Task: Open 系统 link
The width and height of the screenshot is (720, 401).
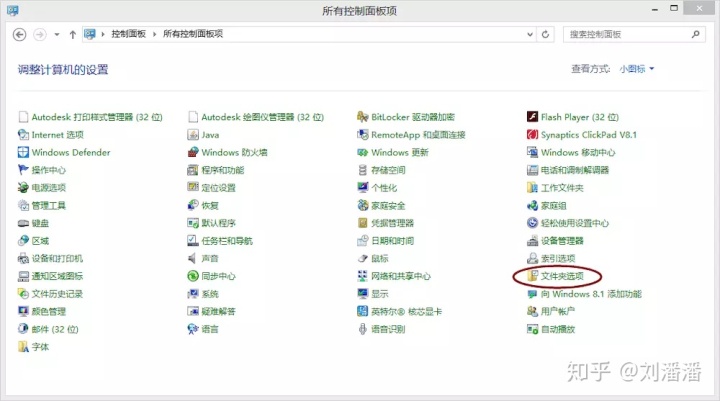Action: [210, 294]
